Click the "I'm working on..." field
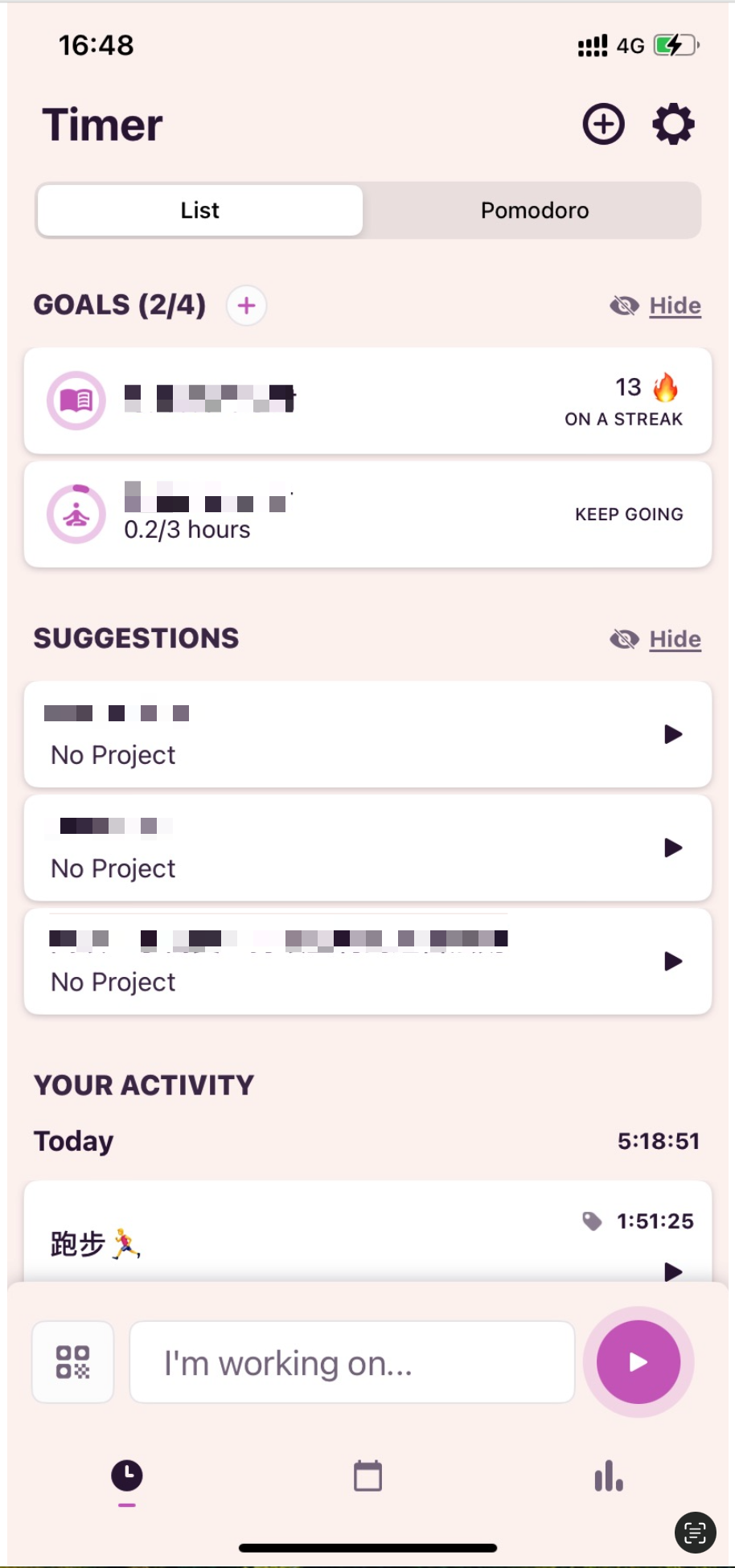 352,1363
